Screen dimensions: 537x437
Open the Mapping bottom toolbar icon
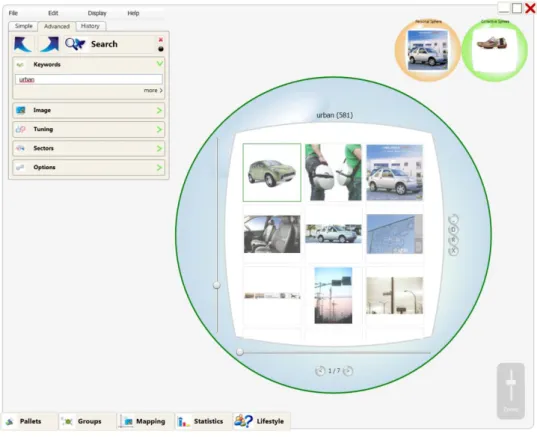[x=127, y=422]
